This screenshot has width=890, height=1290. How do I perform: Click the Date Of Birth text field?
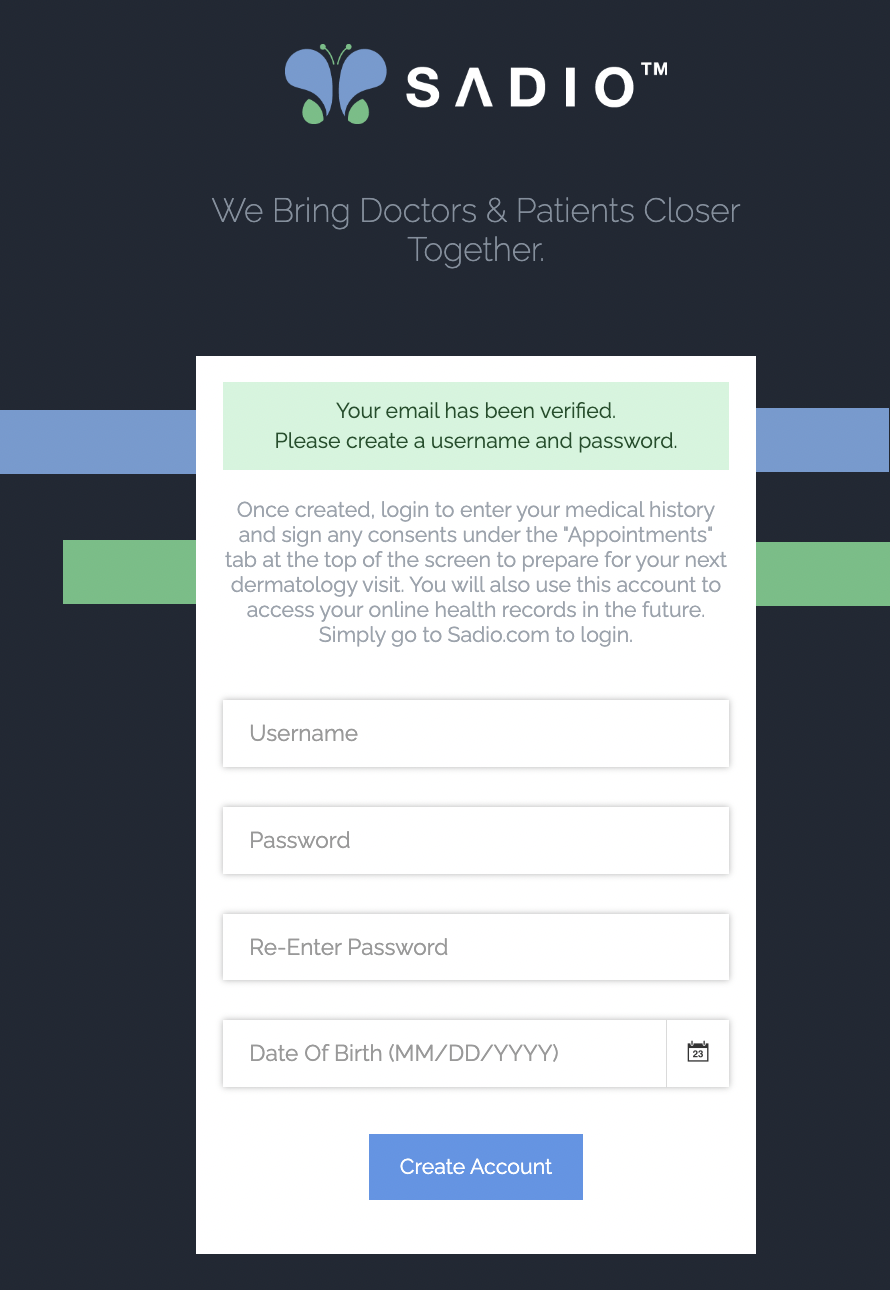pyautogui.click(x=444, y=1053)
